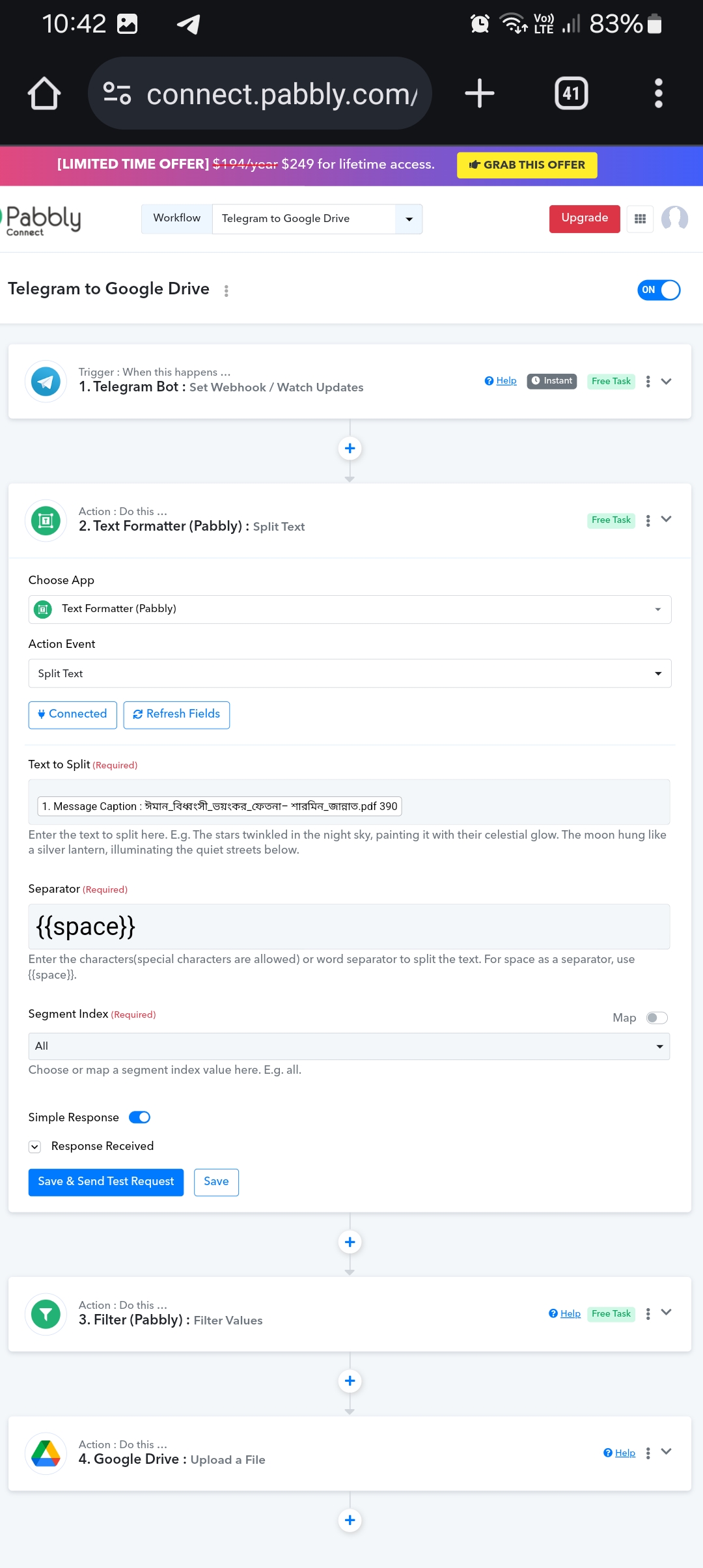Open the Action Event Split Text dropdown
This screenshot has width=703, height=1568.
pyautogui.click(x=350, y=673)
